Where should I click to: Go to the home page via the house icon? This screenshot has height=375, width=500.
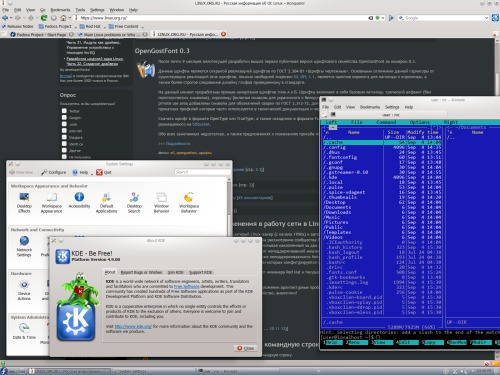63,18
